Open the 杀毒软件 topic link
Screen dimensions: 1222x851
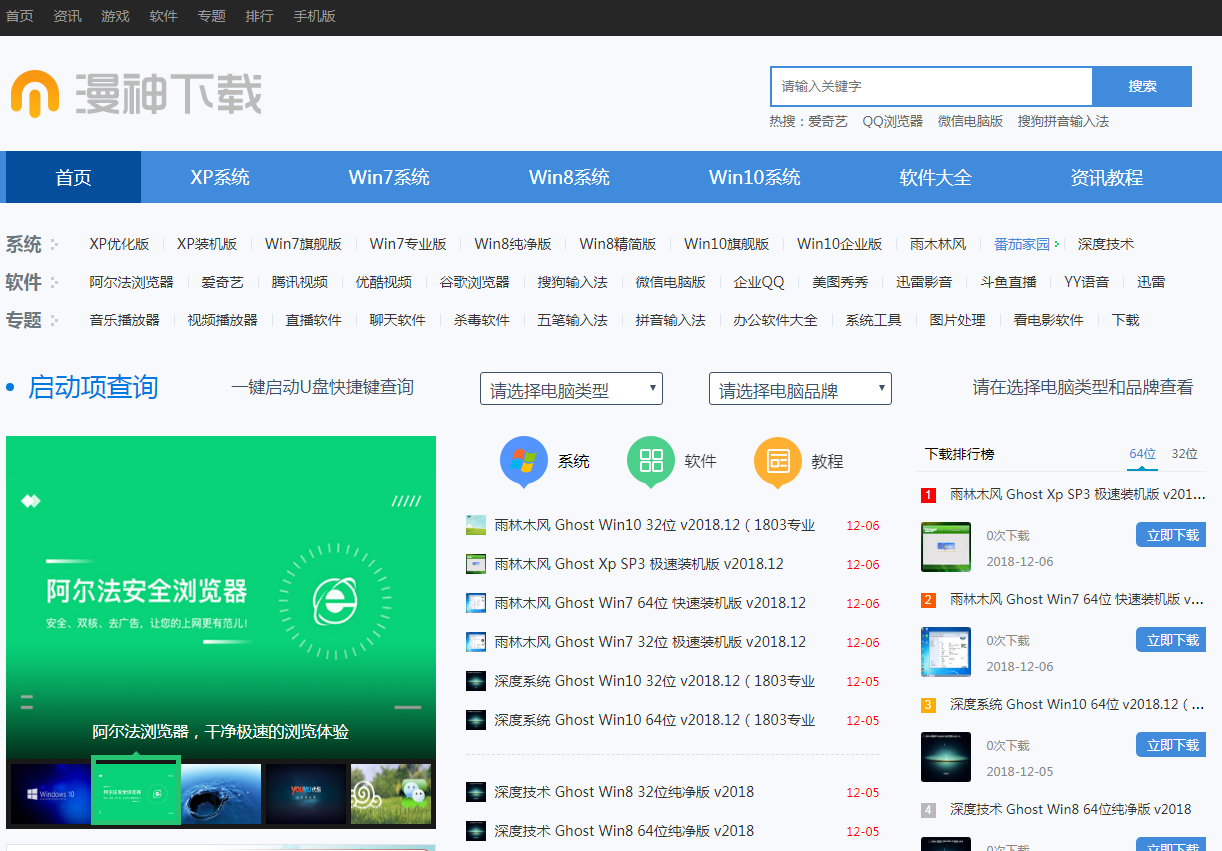pyautogui.click(x=482, y=320)
